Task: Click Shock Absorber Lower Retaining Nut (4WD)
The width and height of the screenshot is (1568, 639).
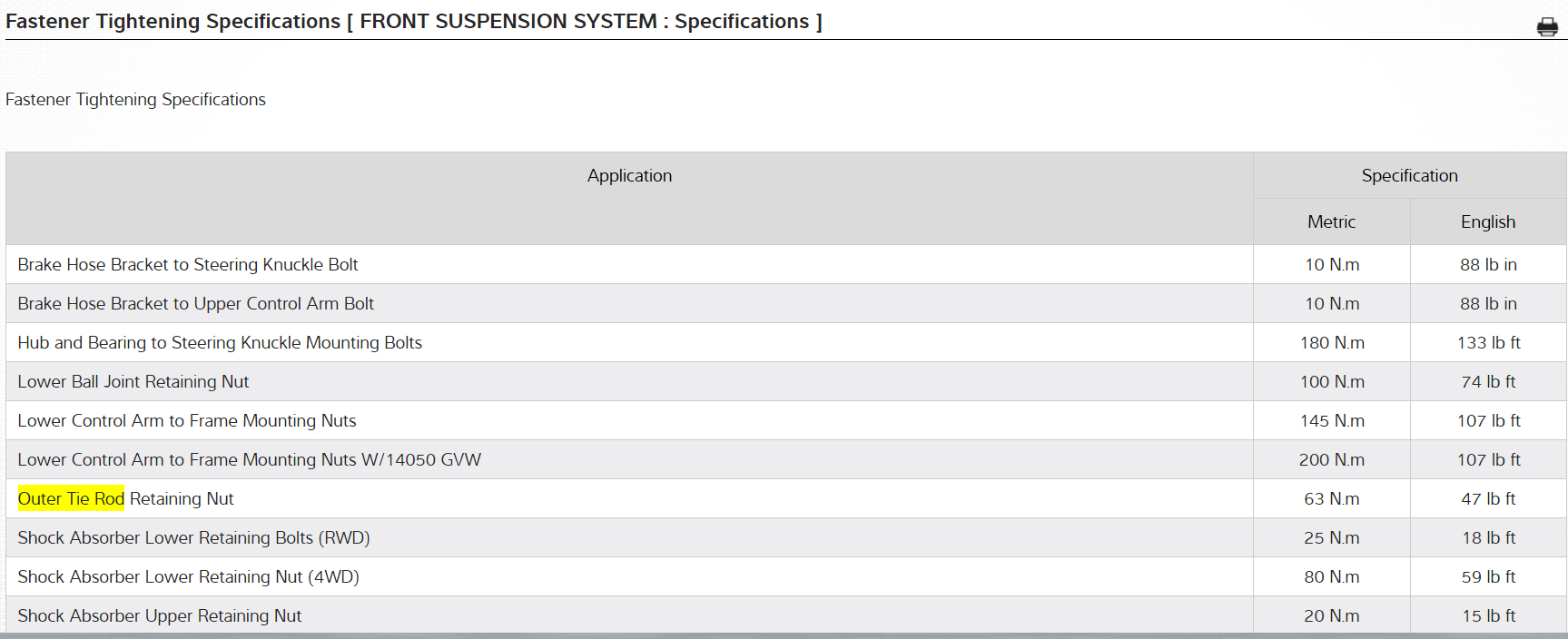Action: pyautogui.click(x=188, y=577)
